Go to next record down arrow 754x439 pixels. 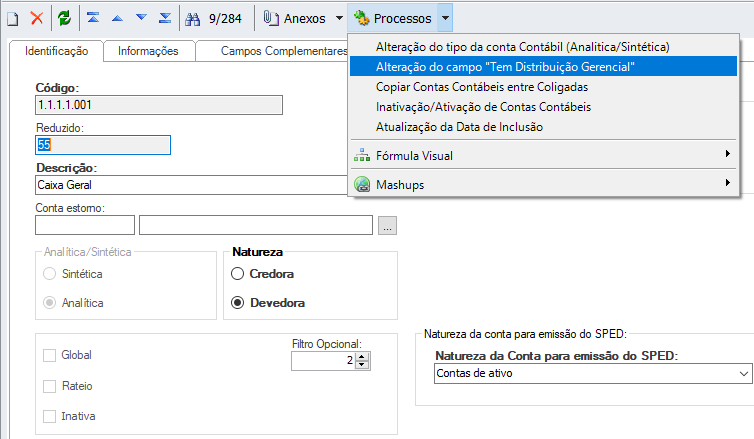click(141, 18)
